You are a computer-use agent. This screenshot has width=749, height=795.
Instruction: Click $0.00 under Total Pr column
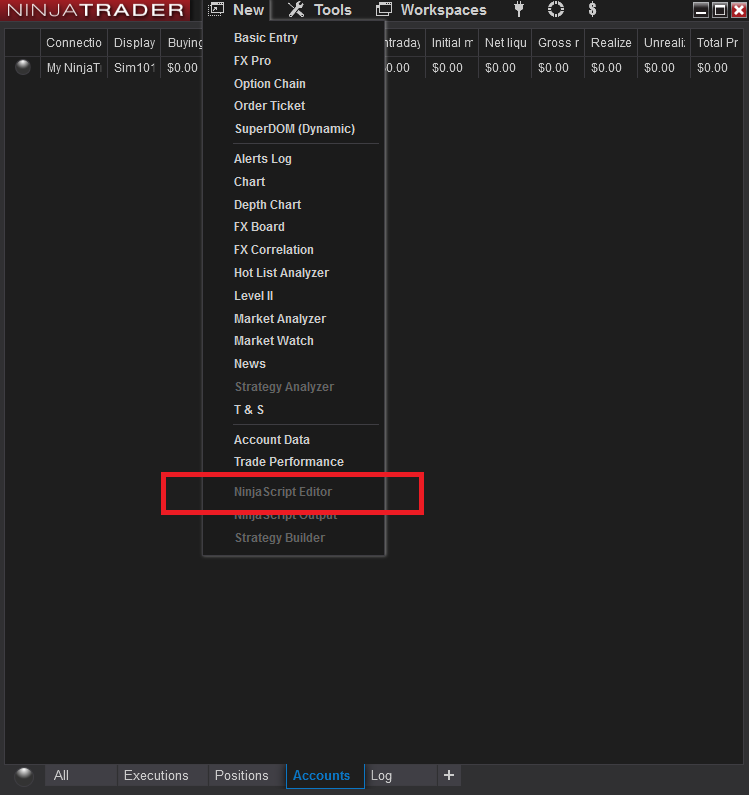(712, 68)
